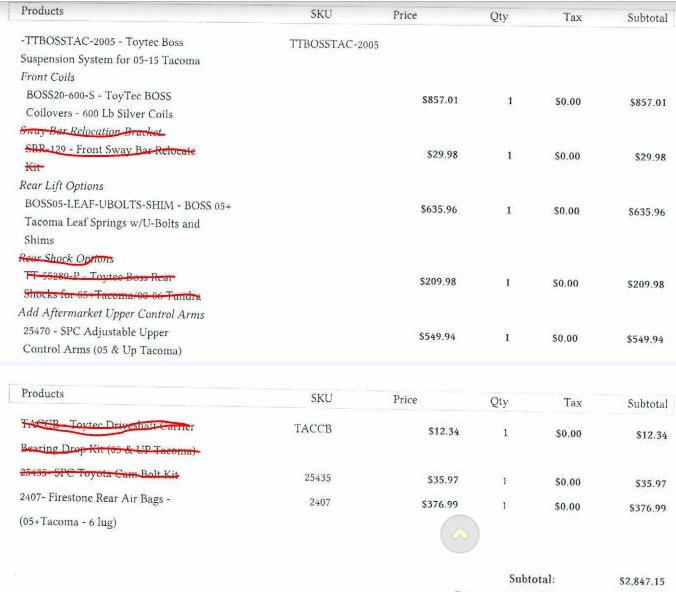Click the scroll-to-top arrow button
Screen dimensions: 676x592
(460, 534)
